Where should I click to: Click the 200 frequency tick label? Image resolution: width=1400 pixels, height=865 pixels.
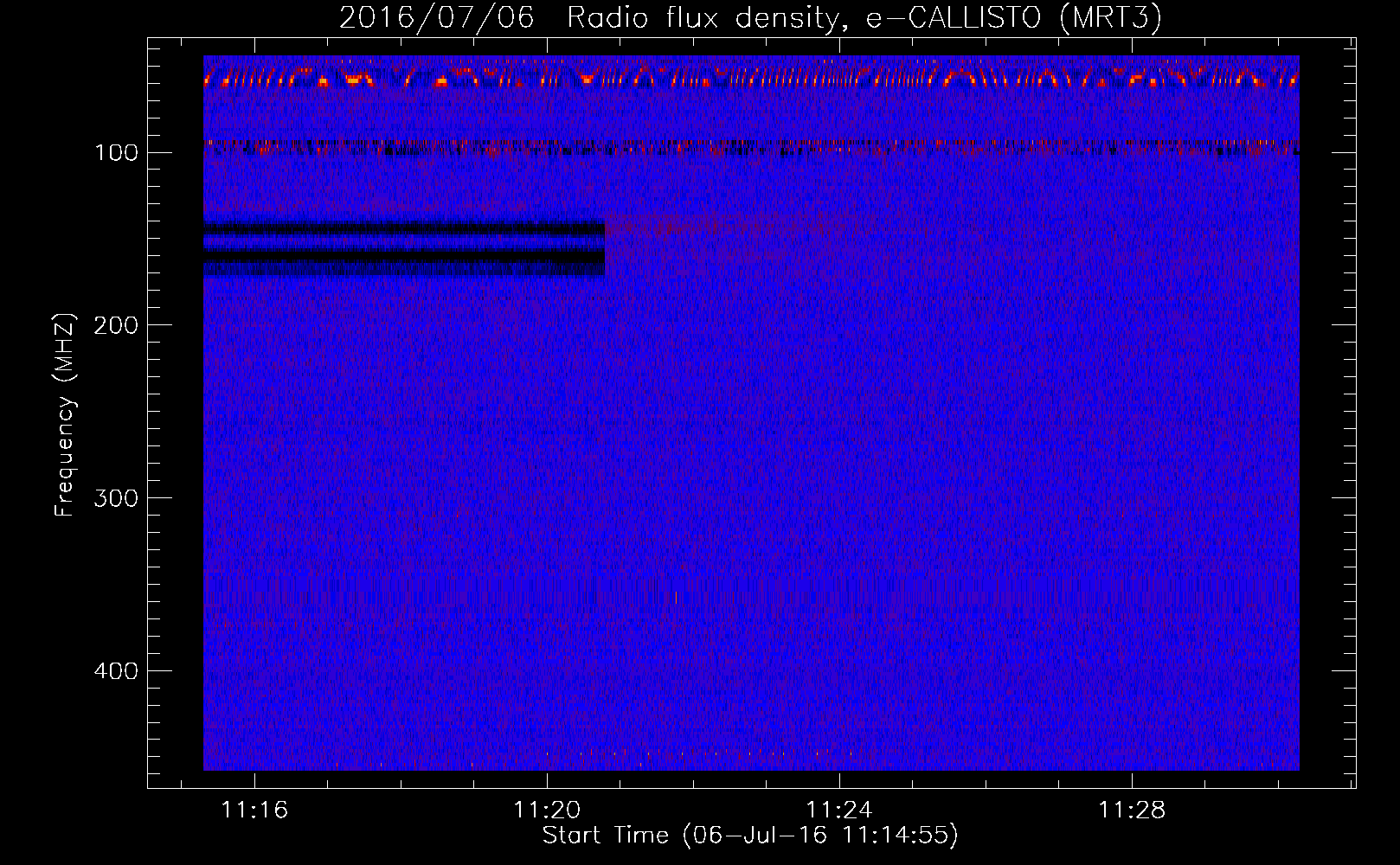(116, 325)
